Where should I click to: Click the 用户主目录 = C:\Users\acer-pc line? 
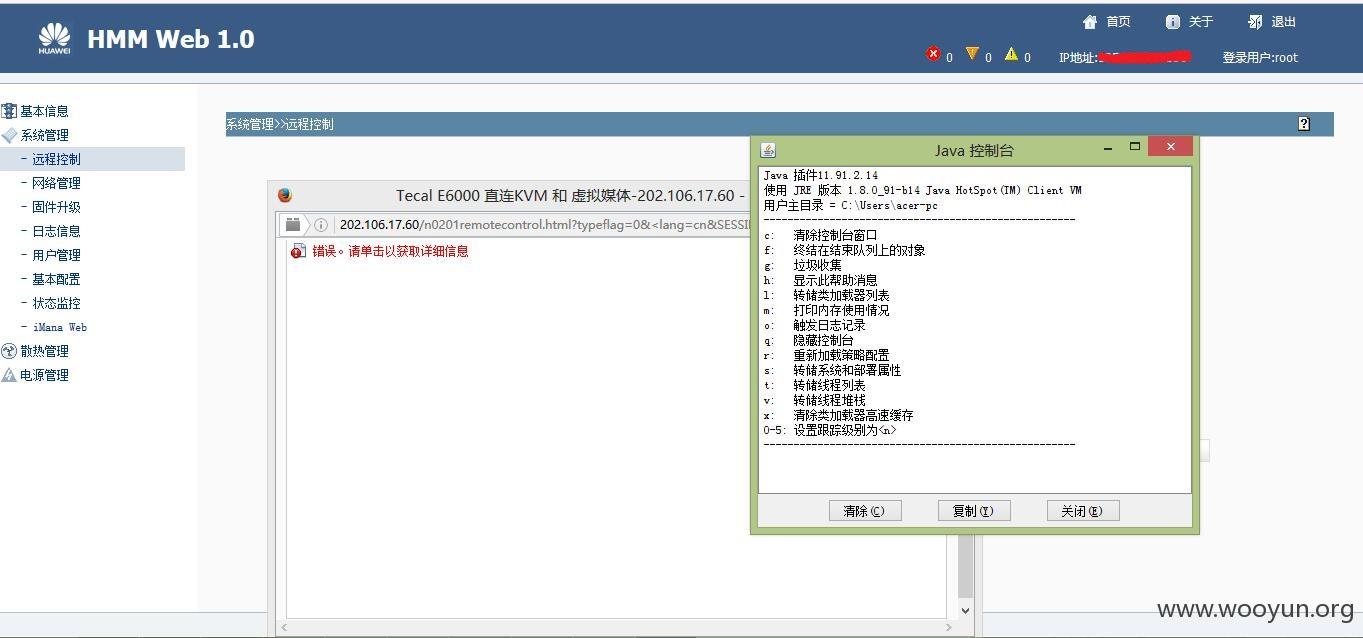[x=851, y=205]
